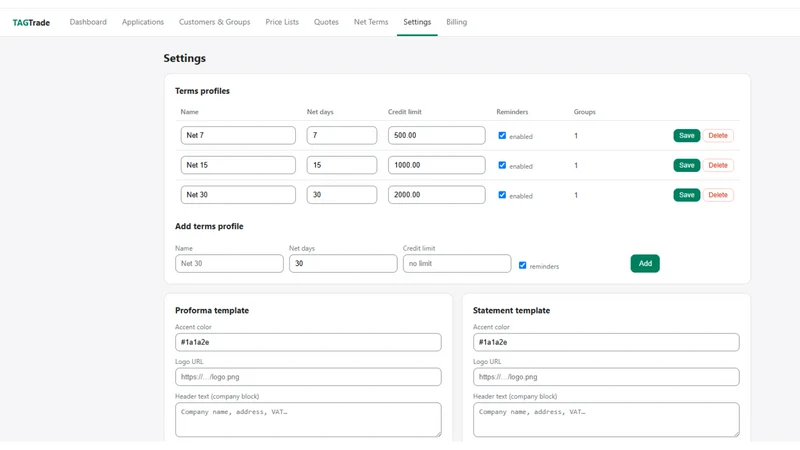Viewport: 800px width, 450px height.
Task: Delete the Net 30 profile
Action: [x=718, y=194]
